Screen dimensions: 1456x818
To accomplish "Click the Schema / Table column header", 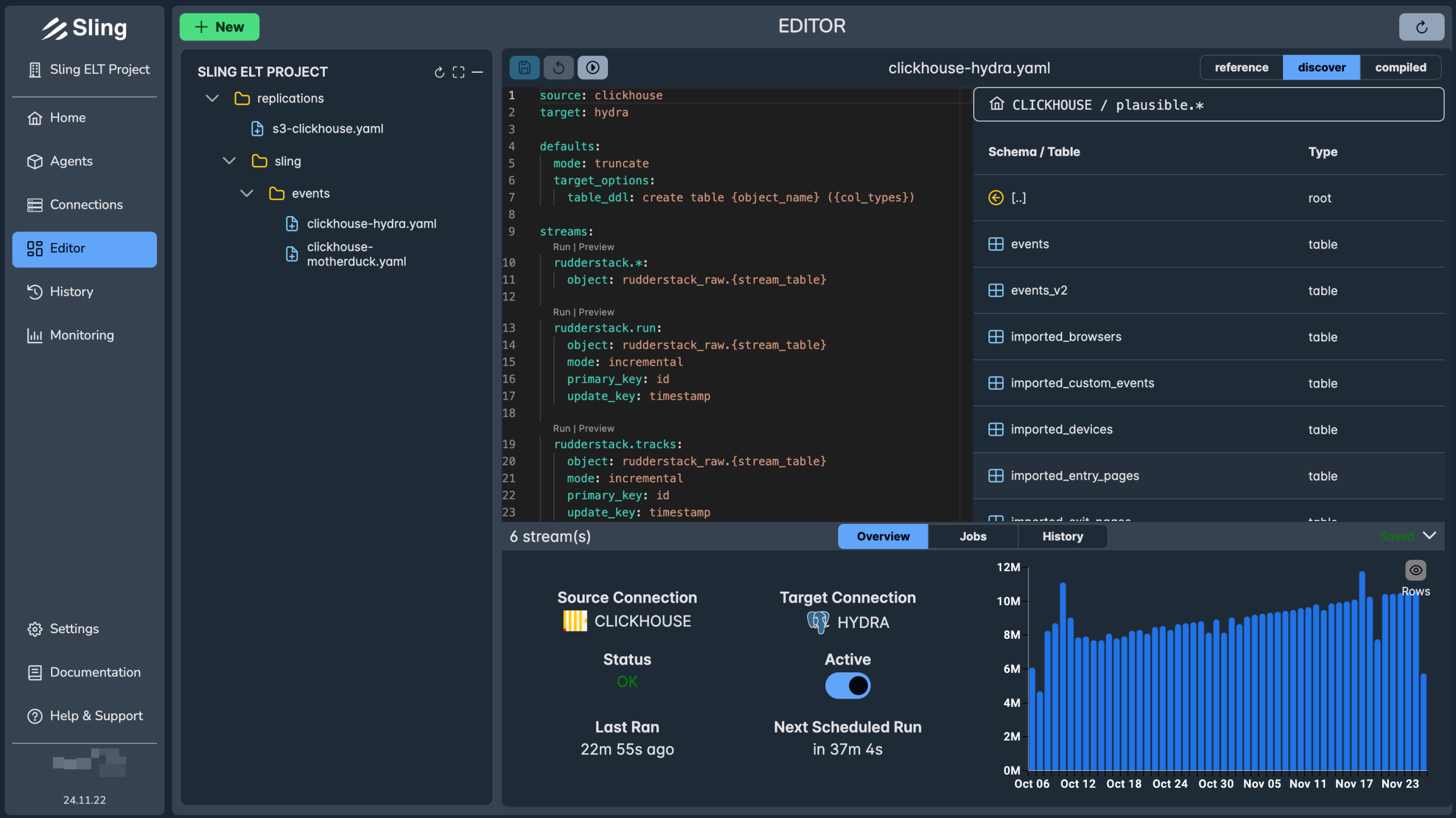I will pos(1034,152).
